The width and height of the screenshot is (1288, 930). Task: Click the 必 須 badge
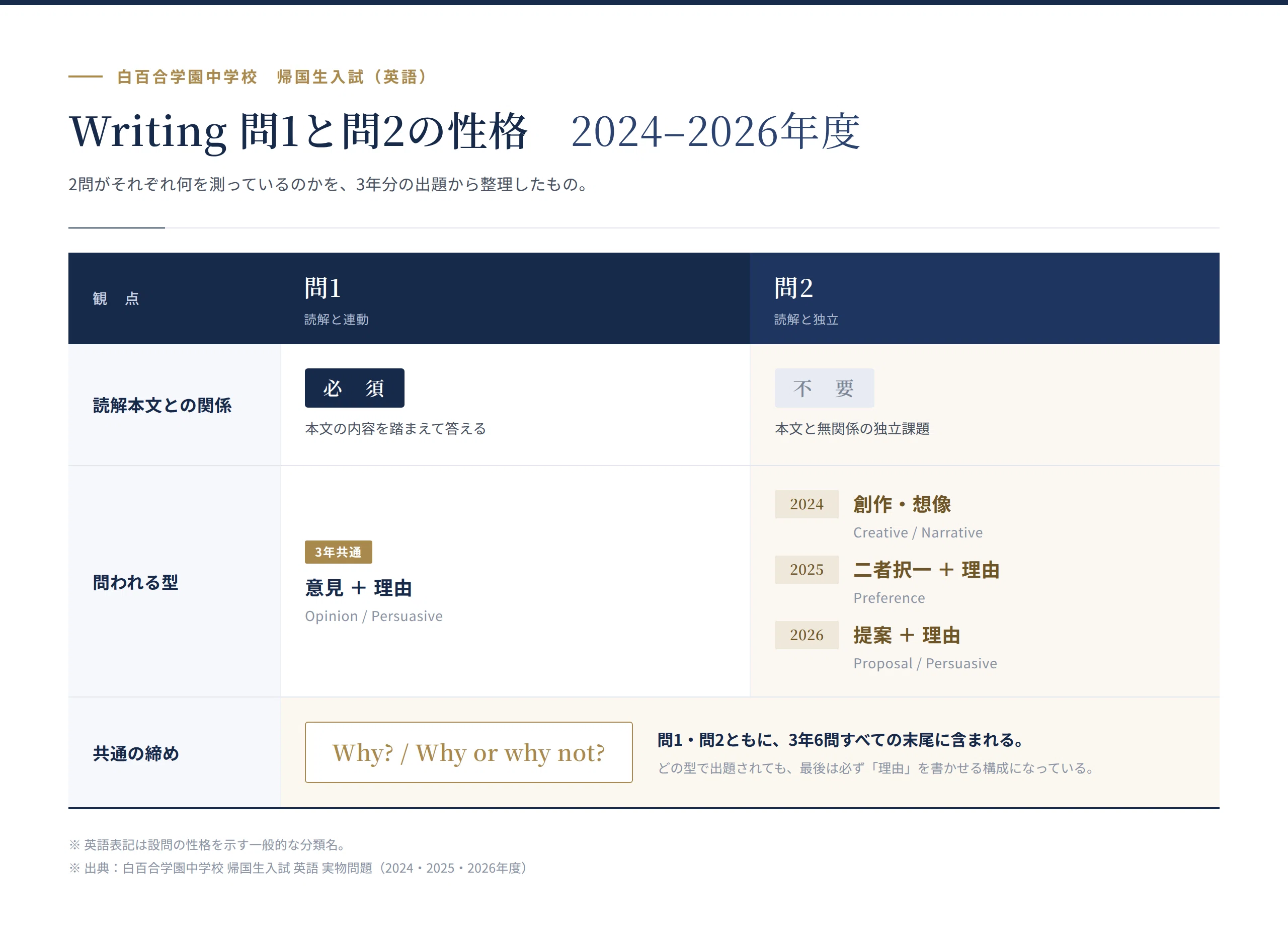point(354,388)
